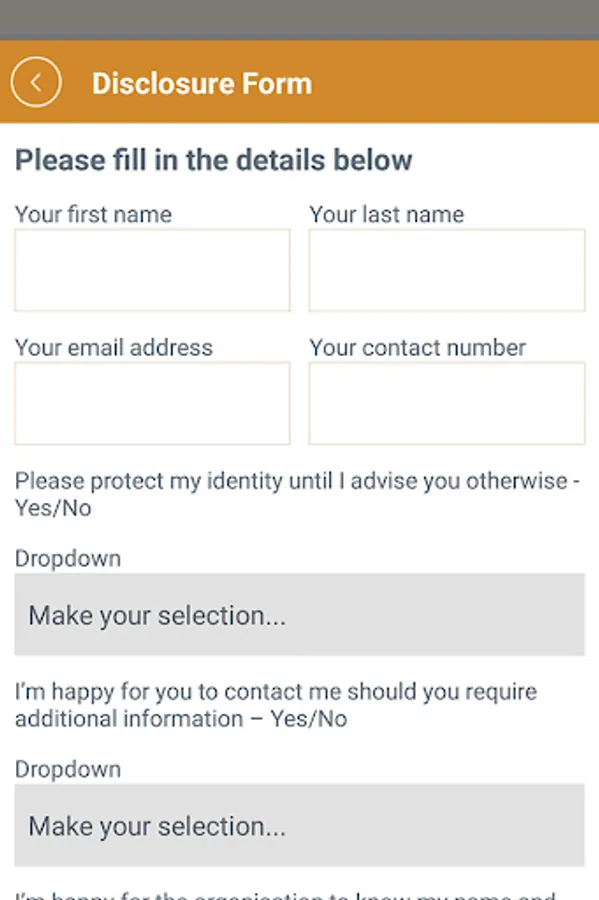Image resolution: width=599 pixels, height=900 pixels.
Task: Click the additional information question text
Action: point(275,704)
